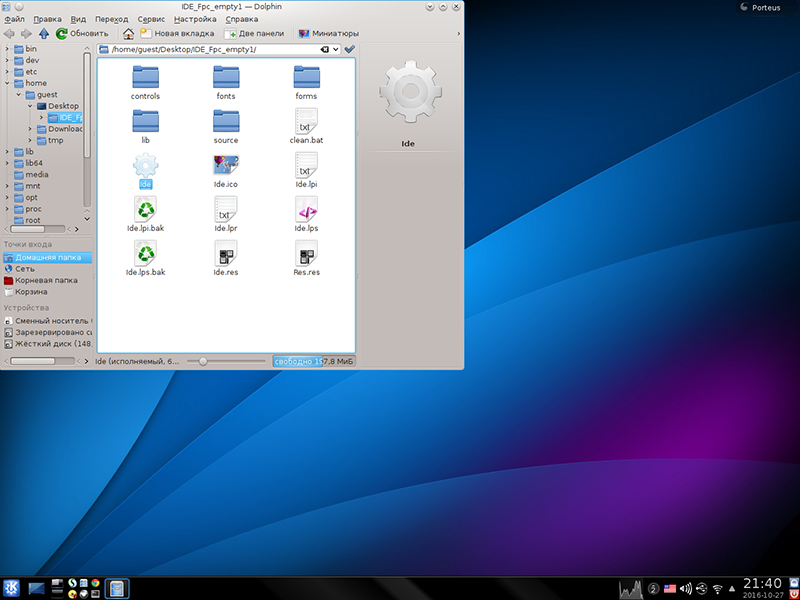Toggle the Миниатюры previews button
800x600 pixels.
pyautogui.click(x=329, y=34)
